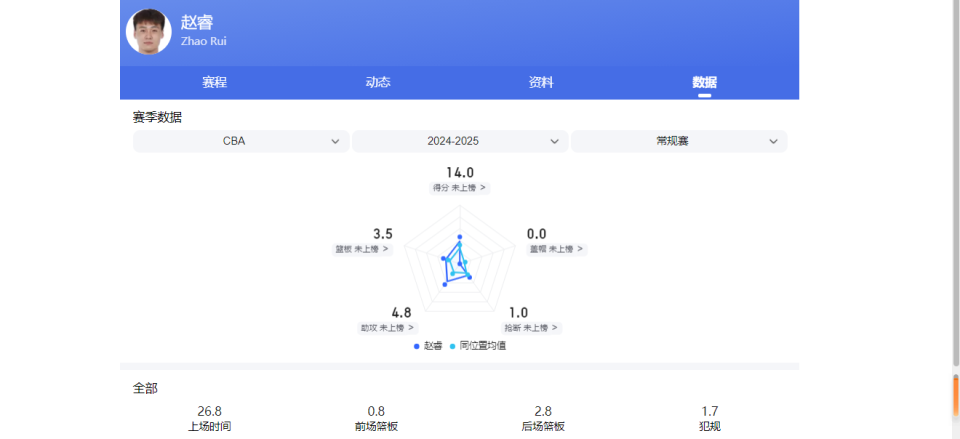Open the 盖帽 未上榜 blocks ranking
This screenshot has width=960, height=439.
[x=556, y=249]
